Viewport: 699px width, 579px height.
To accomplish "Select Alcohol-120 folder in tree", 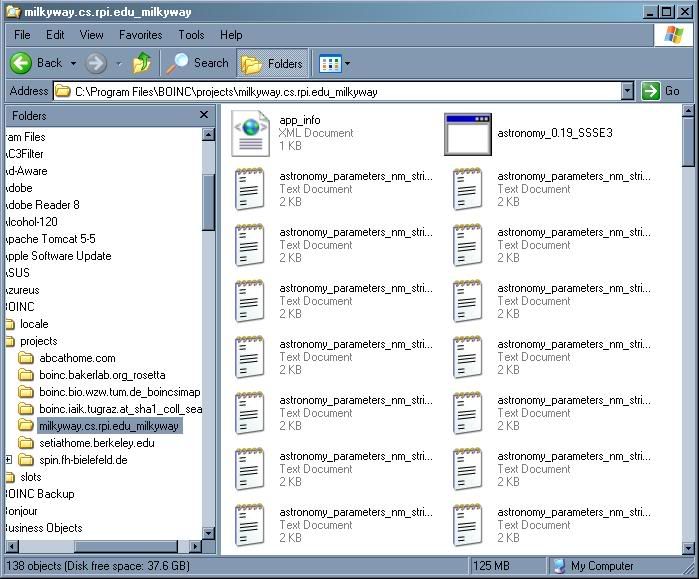I will (x=32, y=222).
